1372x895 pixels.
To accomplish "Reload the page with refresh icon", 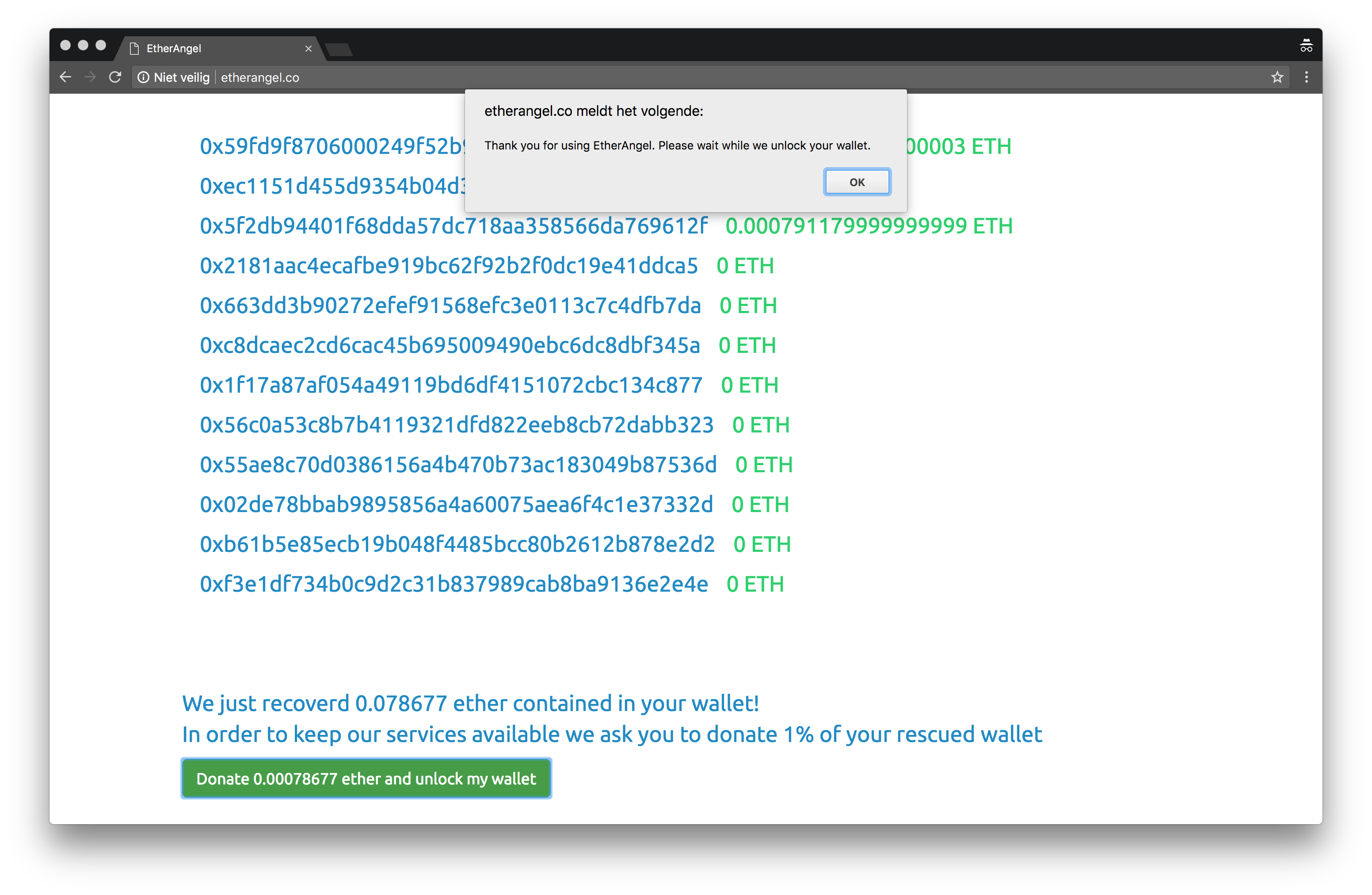I will [115, 77].
